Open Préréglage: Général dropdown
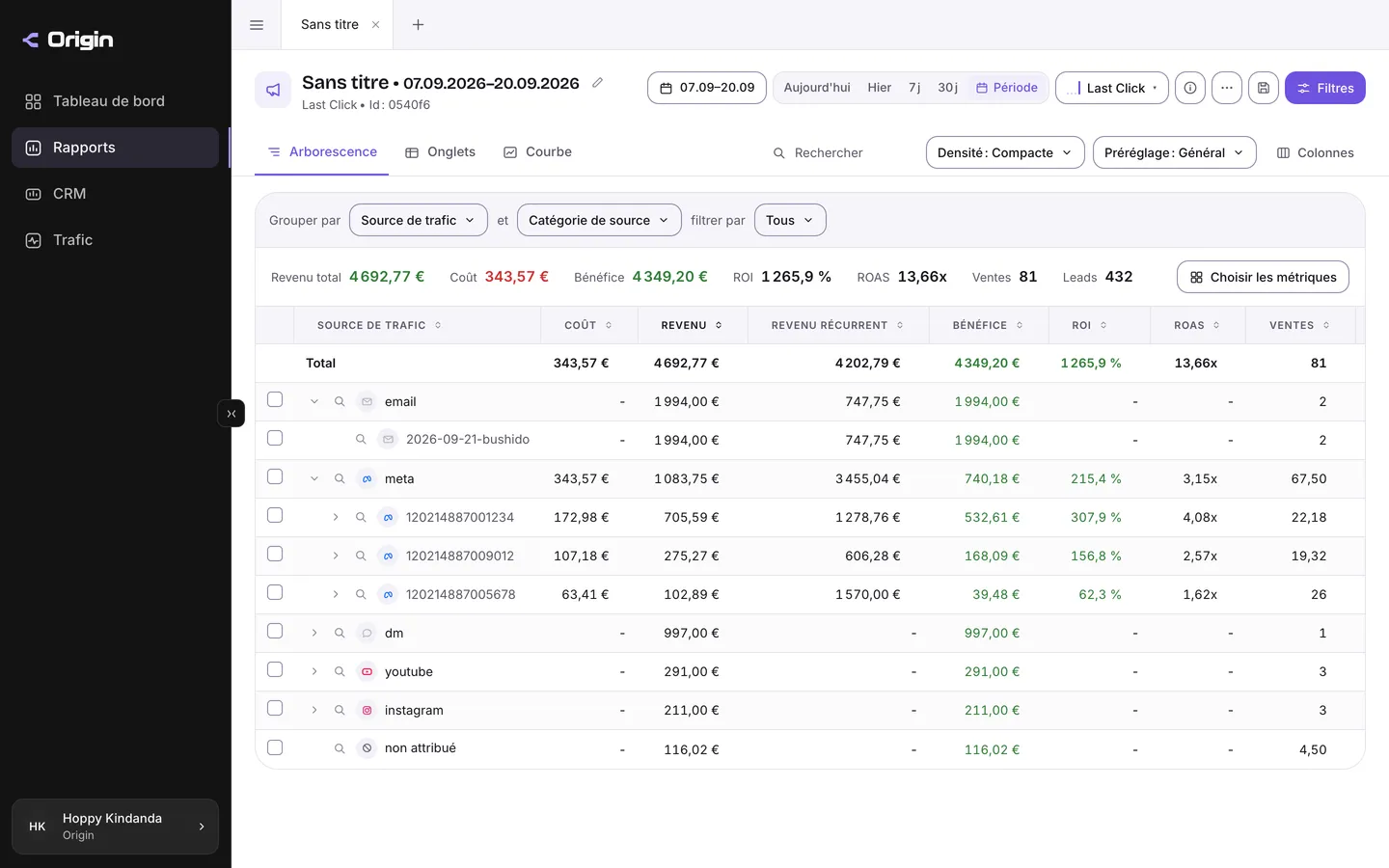This screenshot has width=1389, height=868. (1174, 152)
